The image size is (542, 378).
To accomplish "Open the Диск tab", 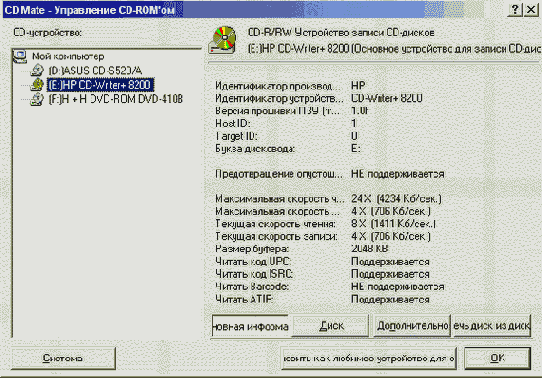I will point(330,325).
